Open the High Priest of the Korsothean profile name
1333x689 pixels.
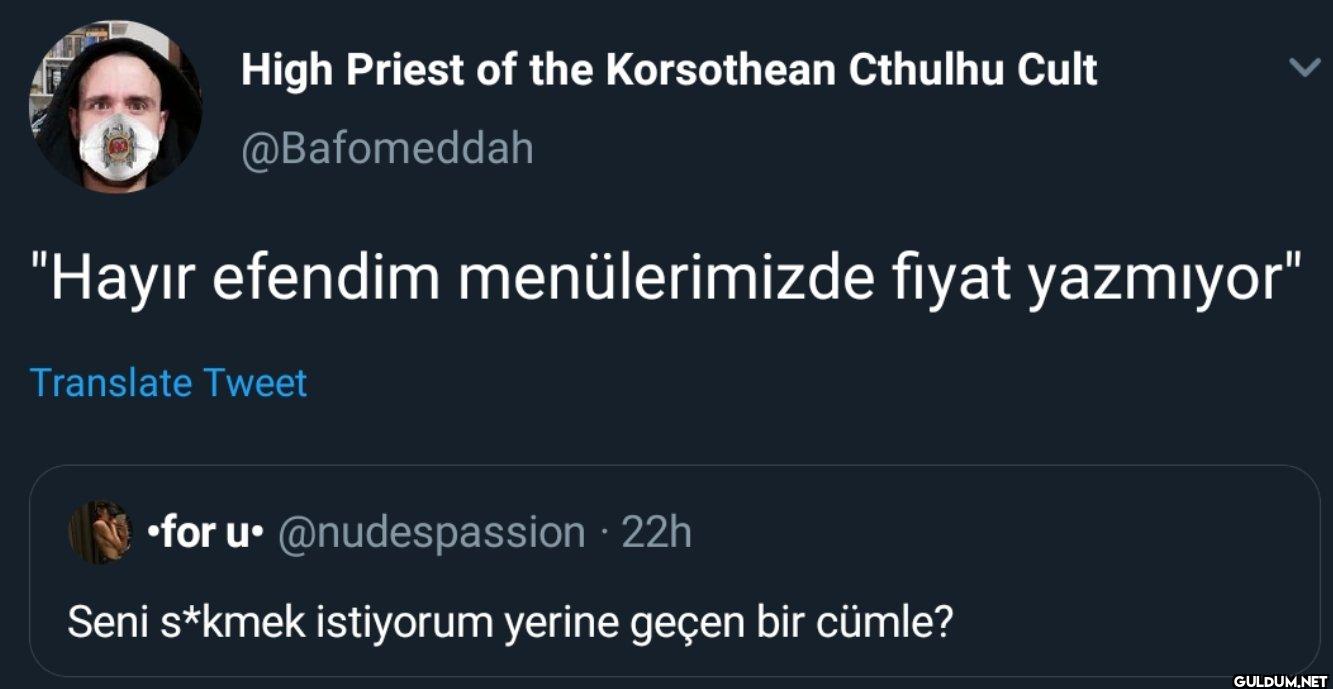669,69
